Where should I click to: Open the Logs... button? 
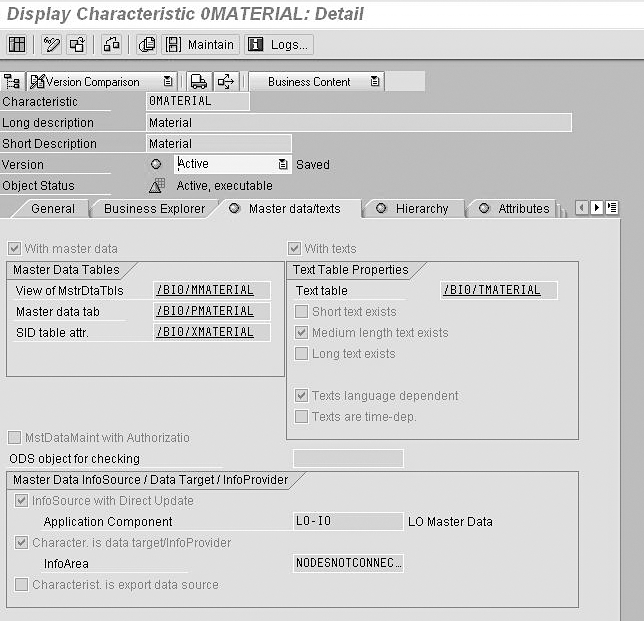point(279,45)
